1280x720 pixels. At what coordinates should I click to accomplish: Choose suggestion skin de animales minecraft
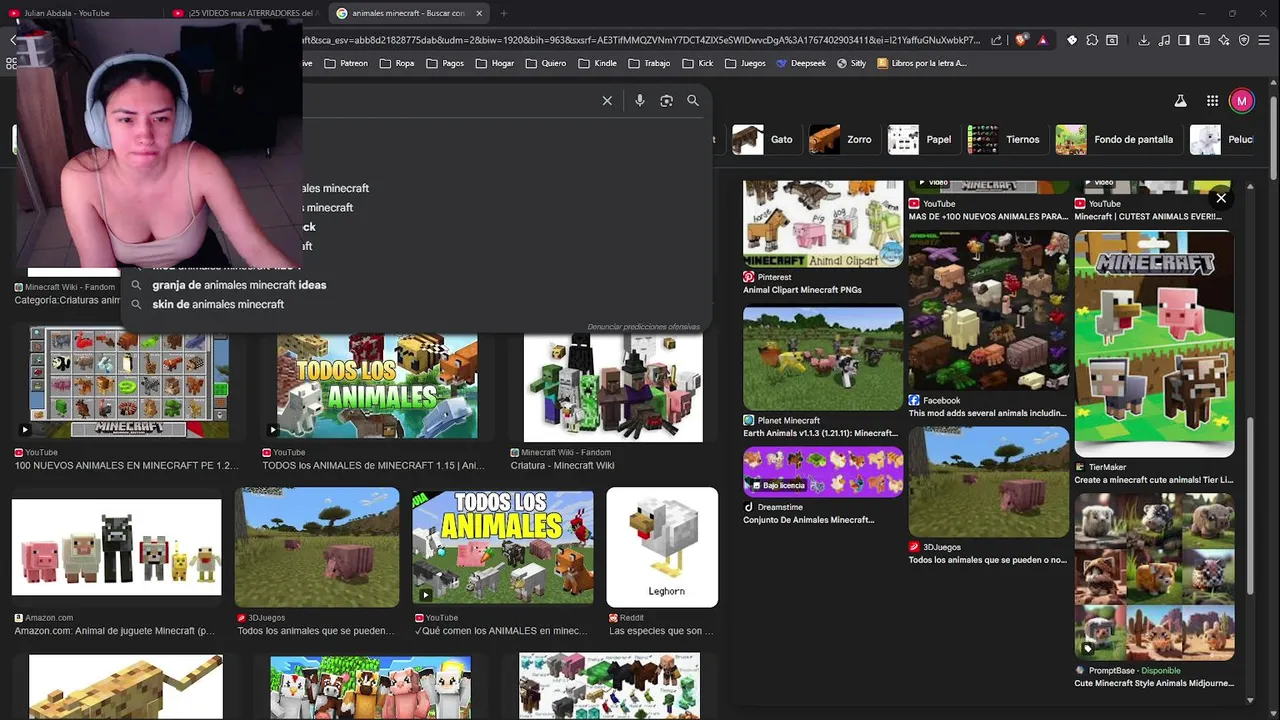218,304
